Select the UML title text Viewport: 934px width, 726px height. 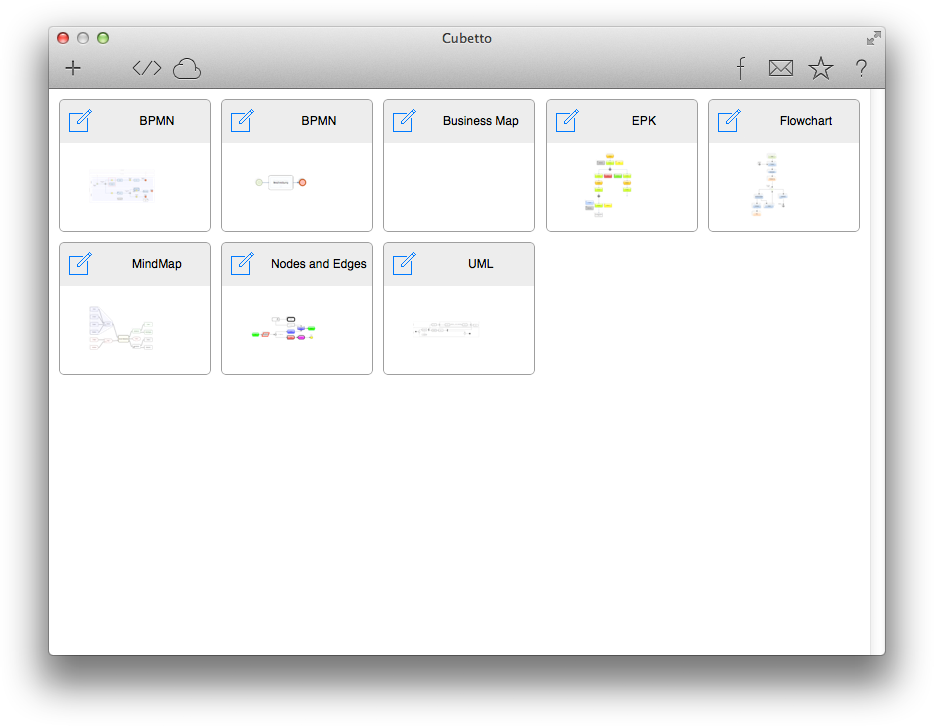481,264
